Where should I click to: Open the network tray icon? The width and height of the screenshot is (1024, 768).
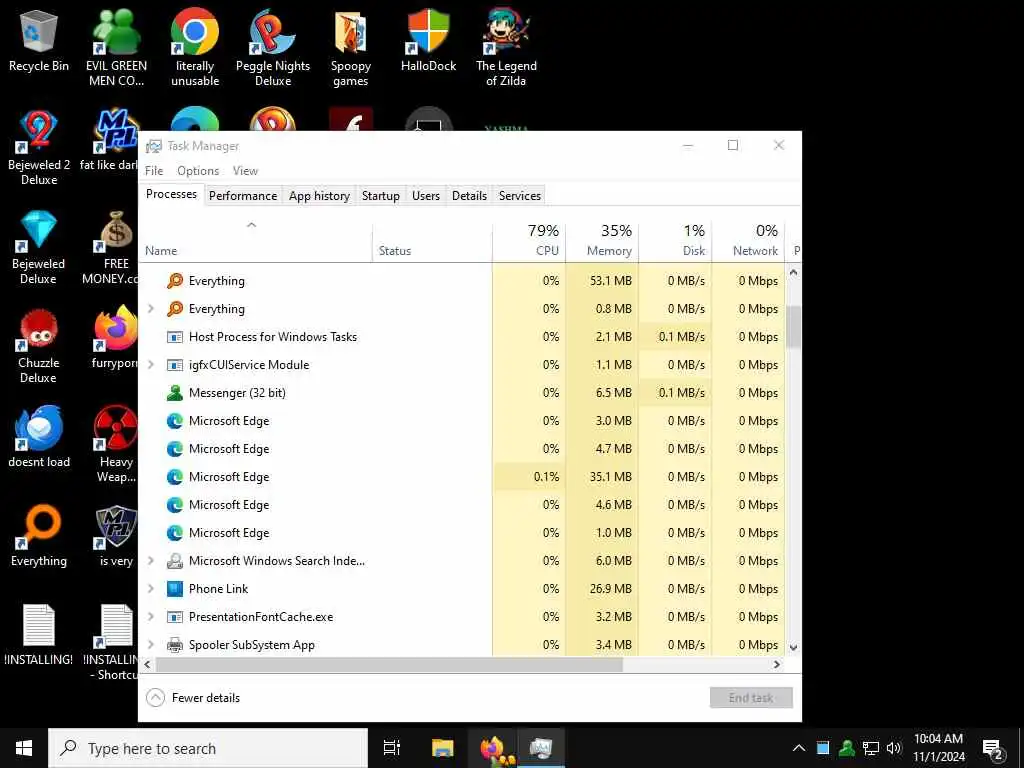click(871, 748)
